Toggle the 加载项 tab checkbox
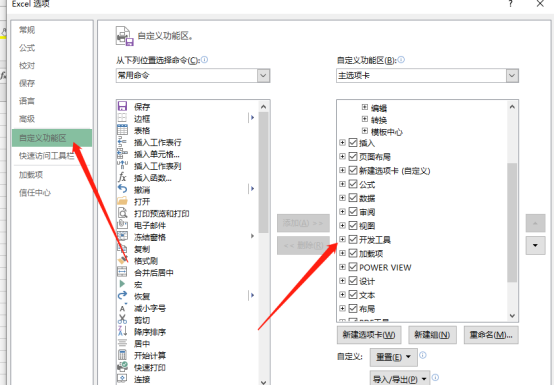The height and width of the screenshot is (385, 554). (353, 253)
